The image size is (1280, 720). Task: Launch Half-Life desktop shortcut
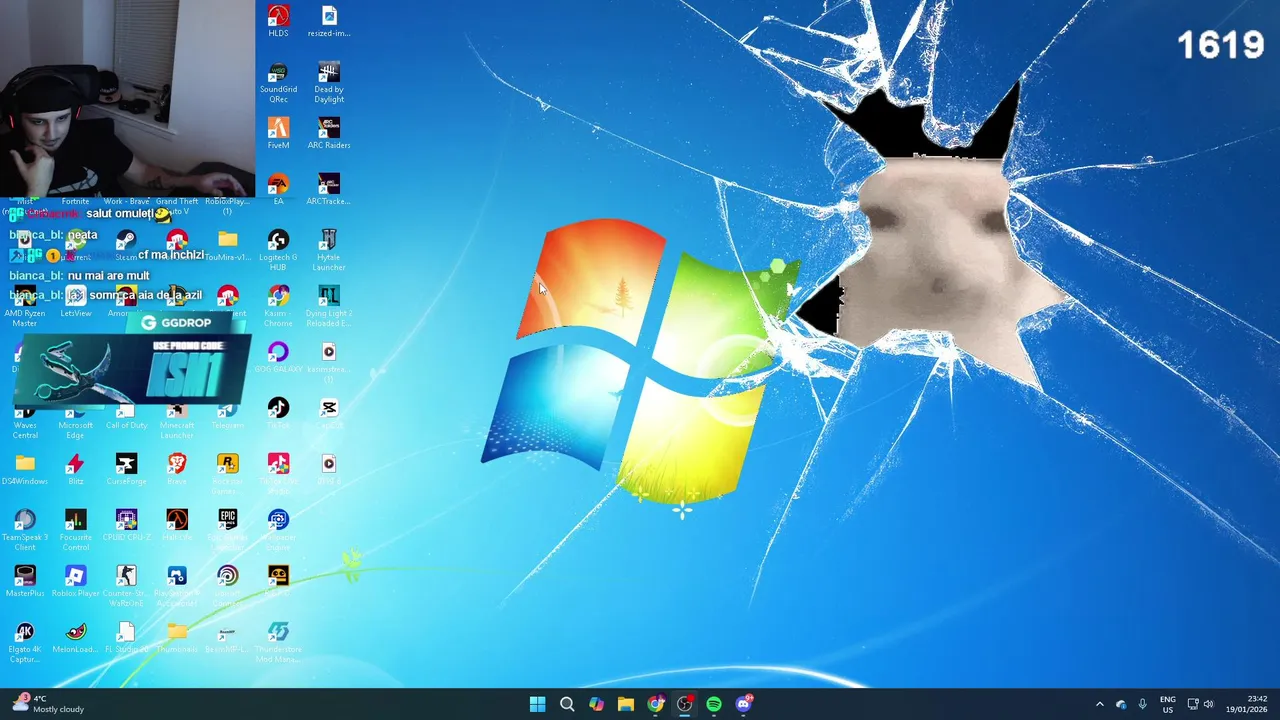click(177, 525)
